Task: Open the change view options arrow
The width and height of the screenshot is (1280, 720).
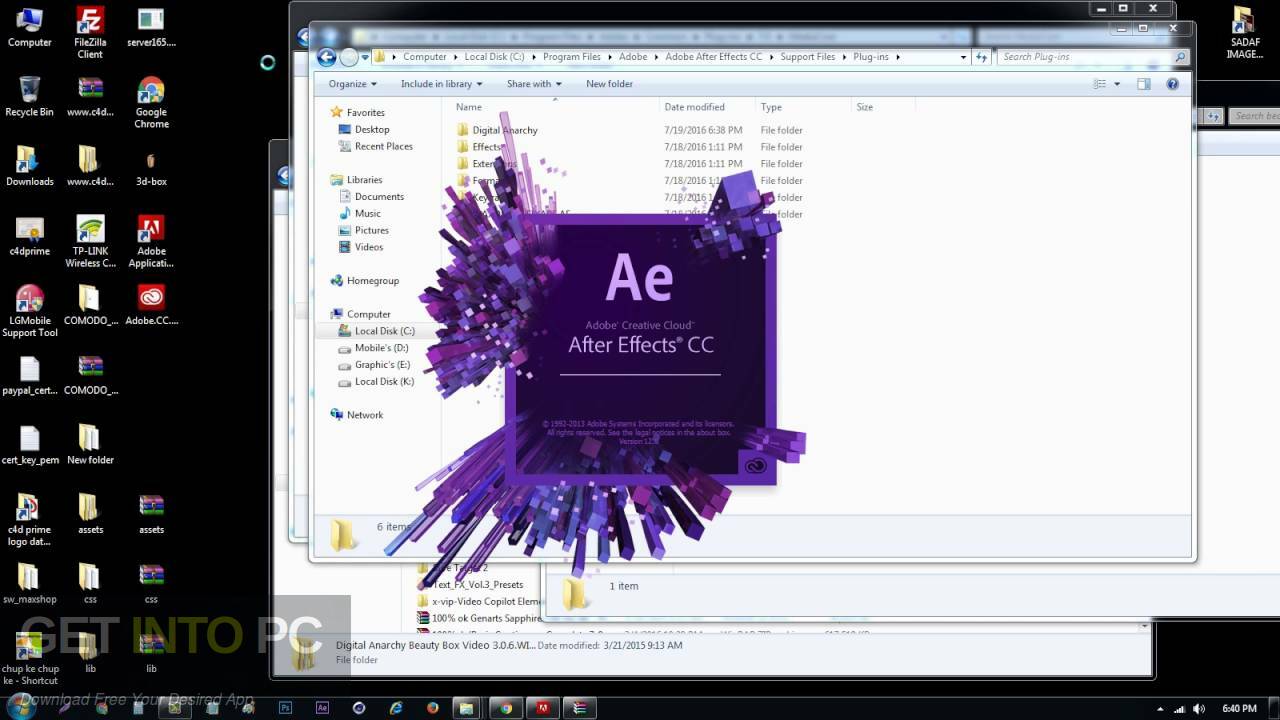Action: pyautogui.click(x=1117, y=84)
